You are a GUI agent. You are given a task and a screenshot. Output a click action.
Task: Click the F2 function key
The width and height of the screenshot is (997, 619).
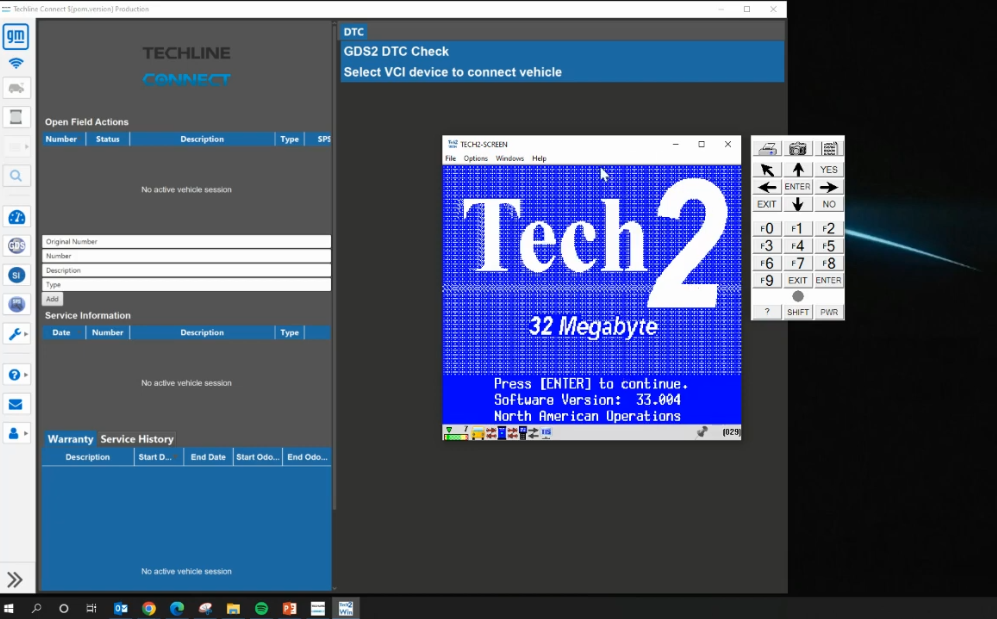click(829, 229)
